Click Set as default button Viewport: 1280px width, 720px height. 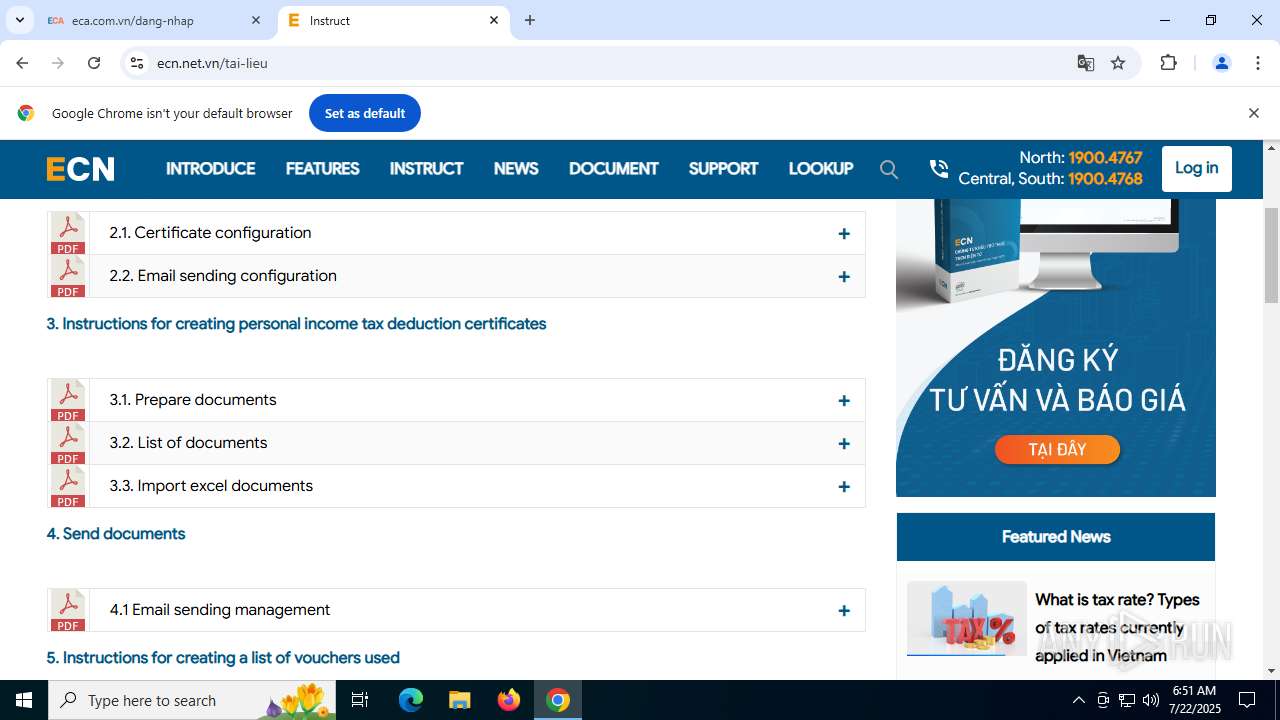pos(364,113)
